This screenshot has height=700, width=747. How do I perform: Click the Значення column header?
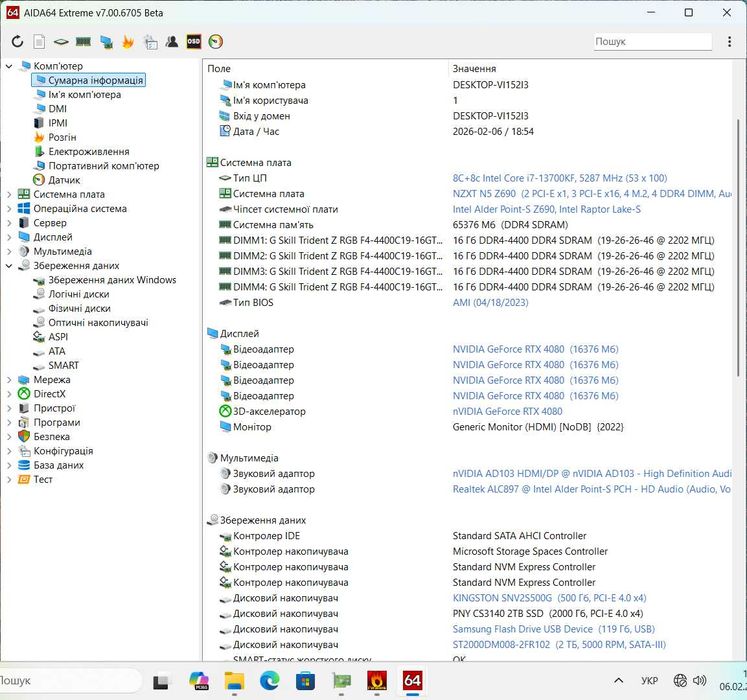(474, 68)
